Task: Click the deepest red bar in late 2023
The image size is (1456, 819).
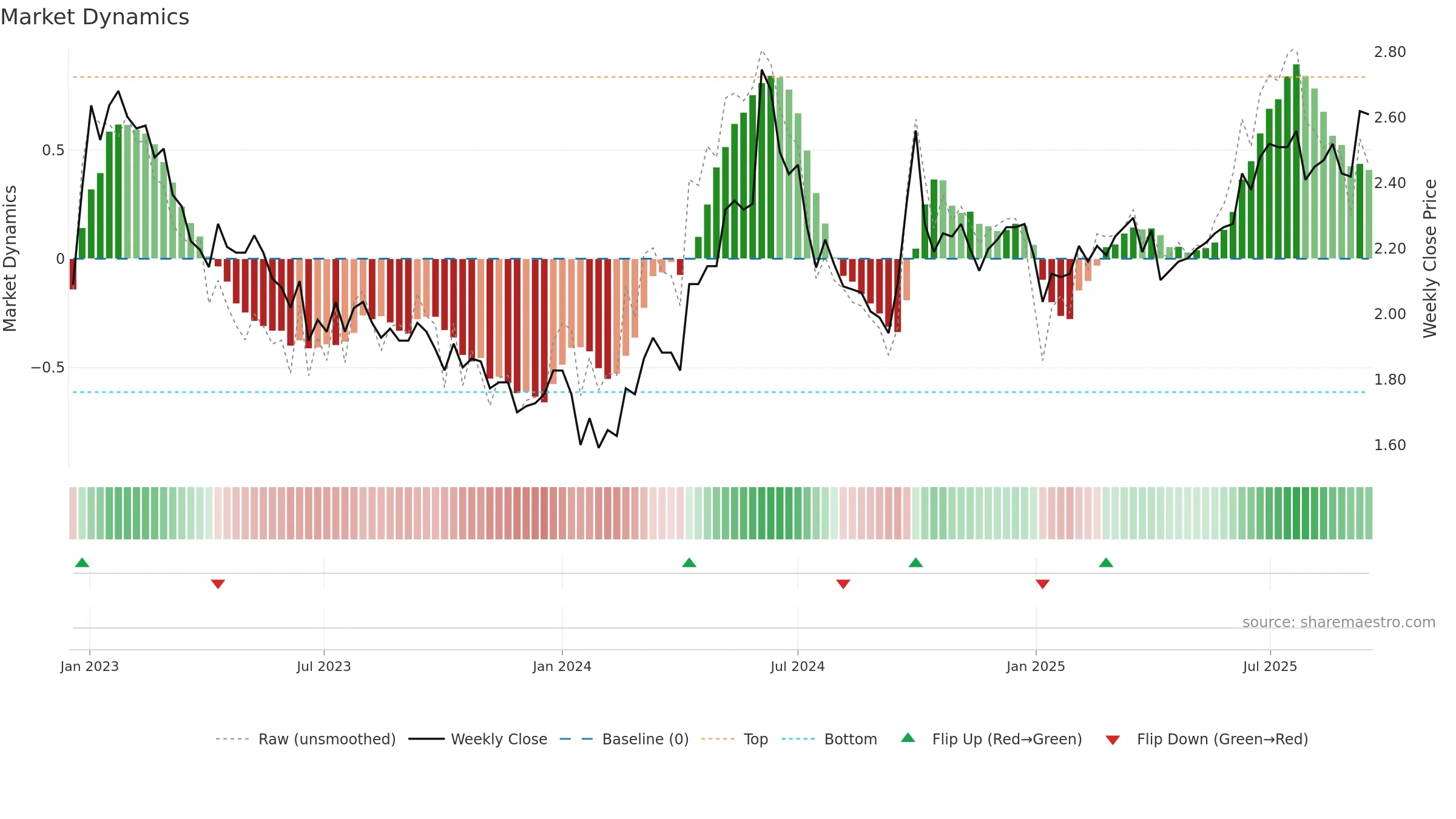Action: pyautogui.click(x=544, y=331)
